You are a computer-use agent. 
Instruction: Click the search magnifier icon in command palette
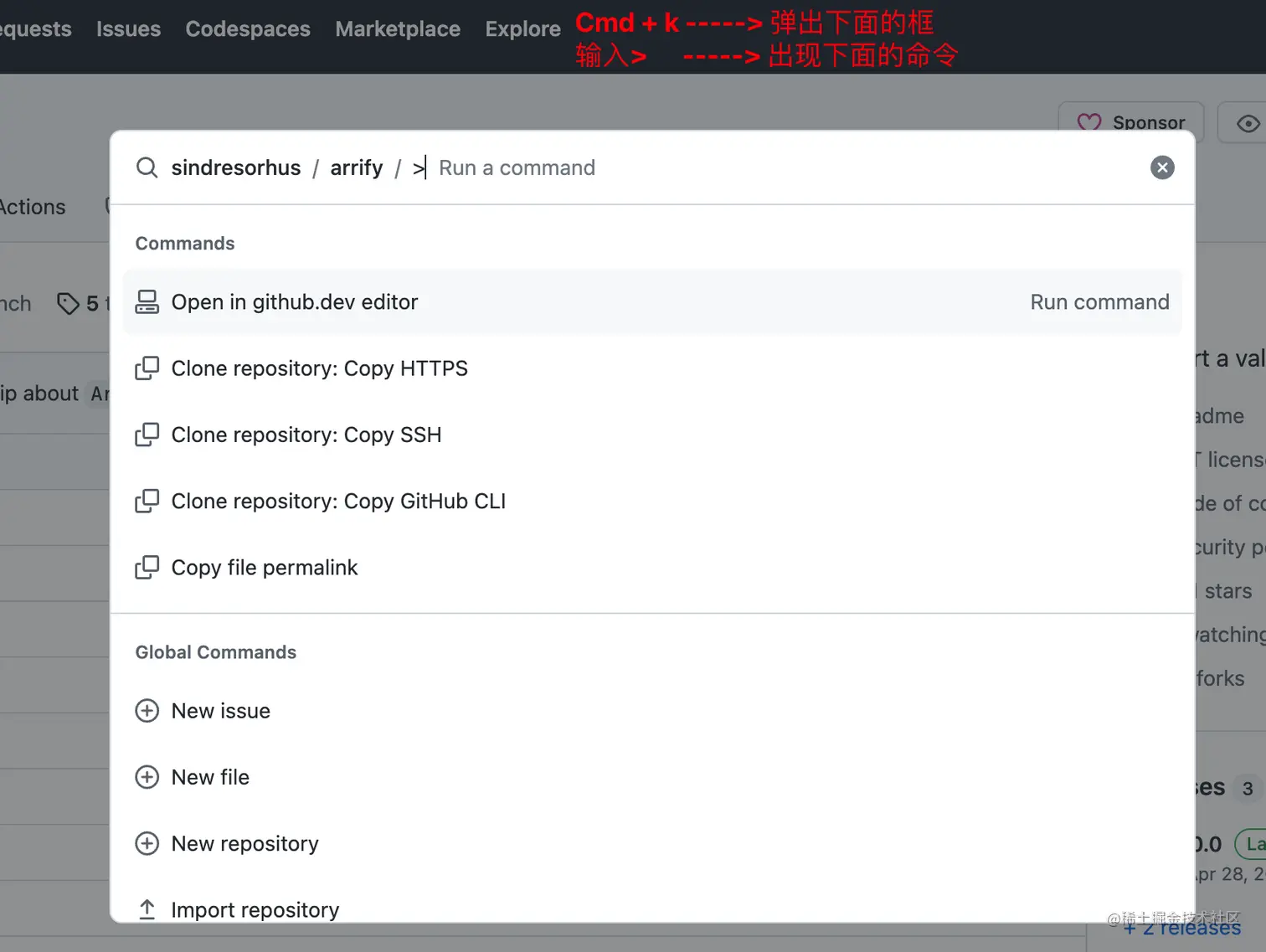click(x=147, y=167)
